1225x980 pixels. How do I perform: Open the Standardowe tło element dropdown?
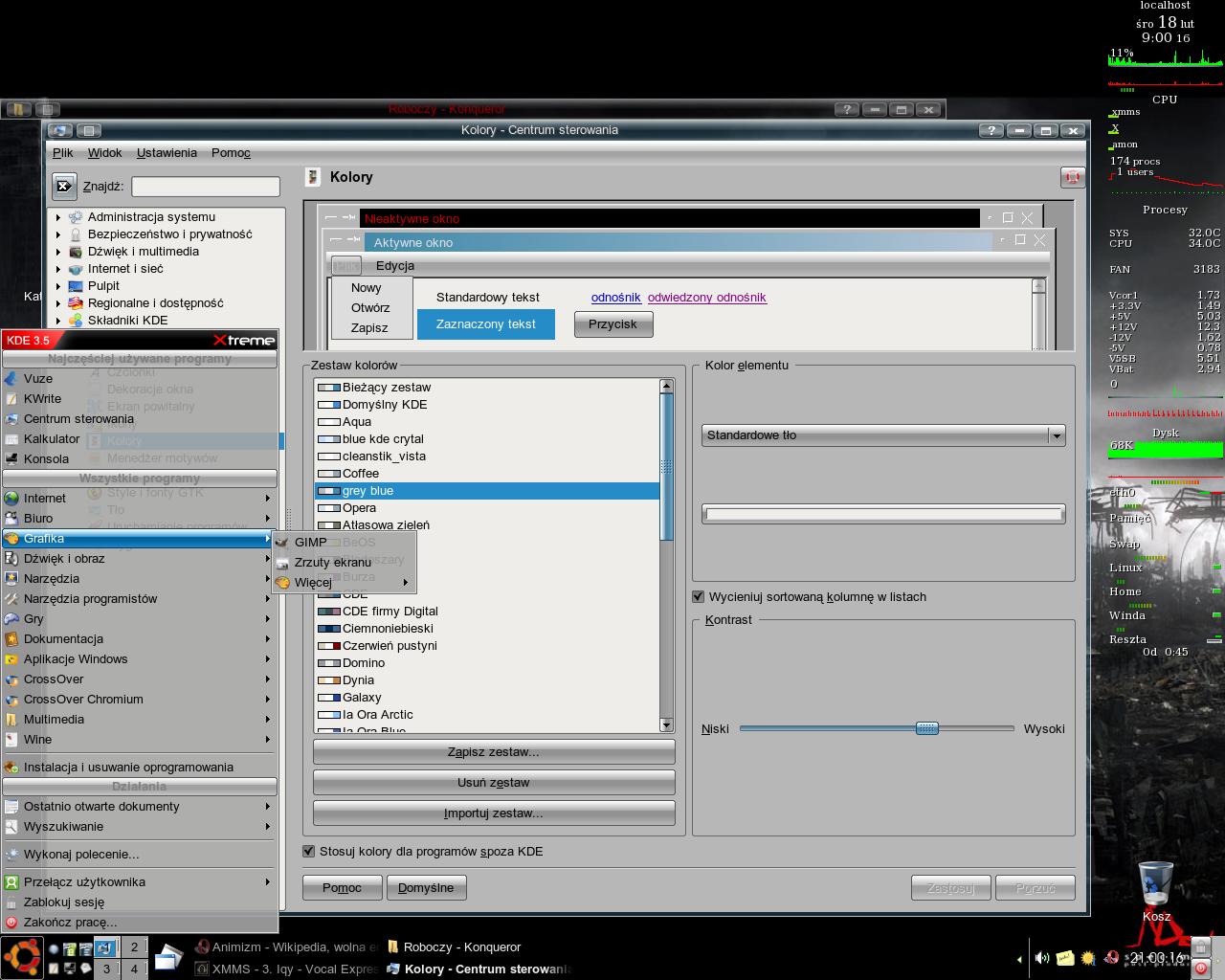pos(883,435)
